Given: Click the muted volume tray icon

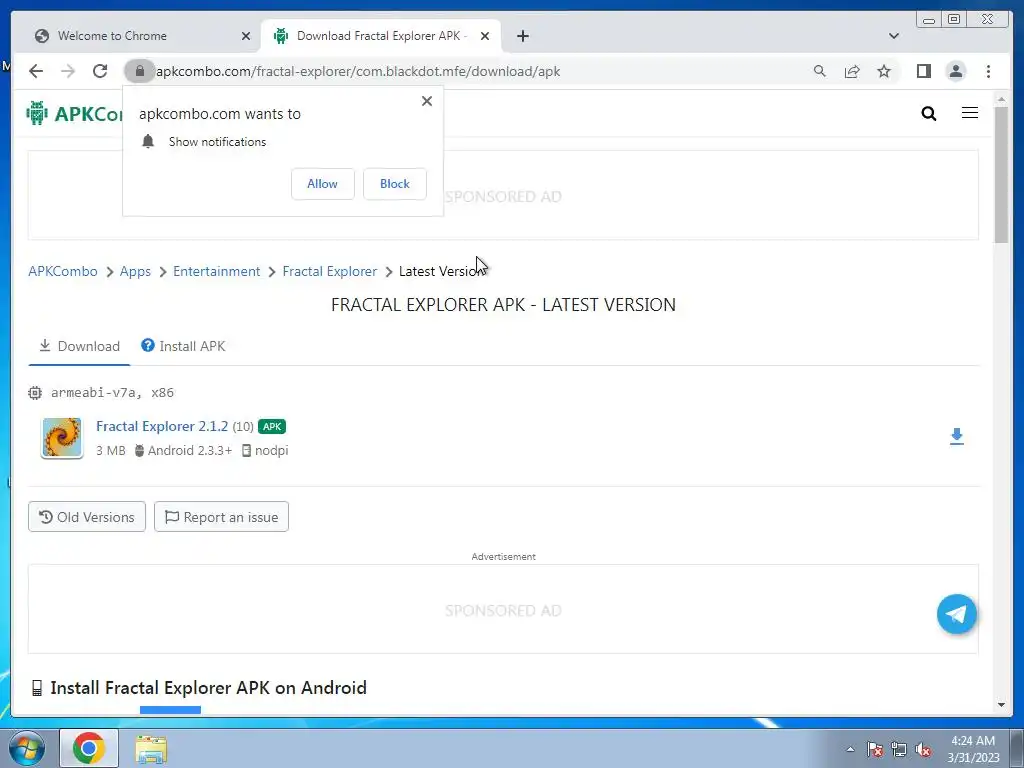Looking at the screenshot, I should (923, 750).
